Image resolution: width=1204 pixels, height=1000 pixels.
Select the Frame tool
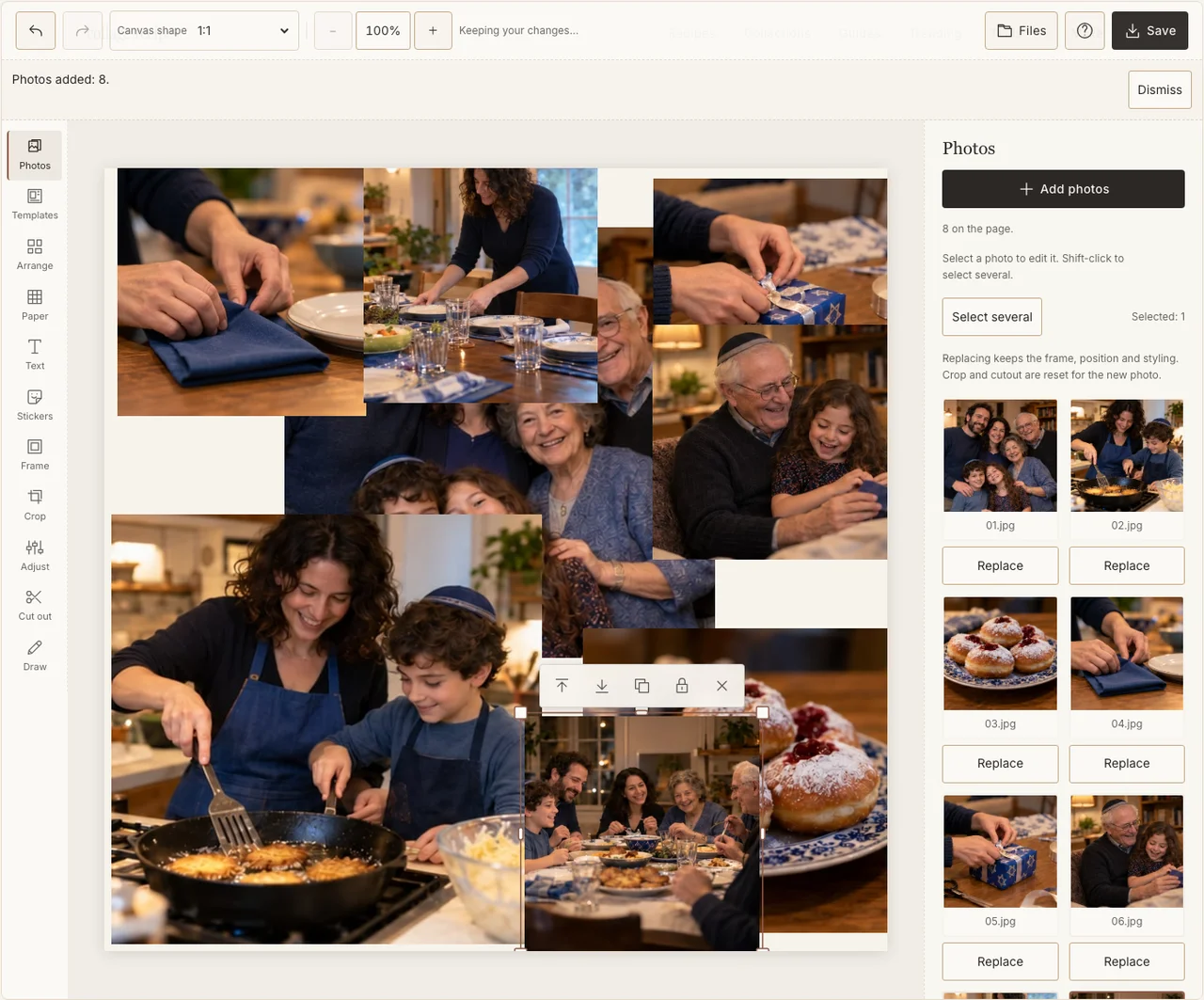35,455
